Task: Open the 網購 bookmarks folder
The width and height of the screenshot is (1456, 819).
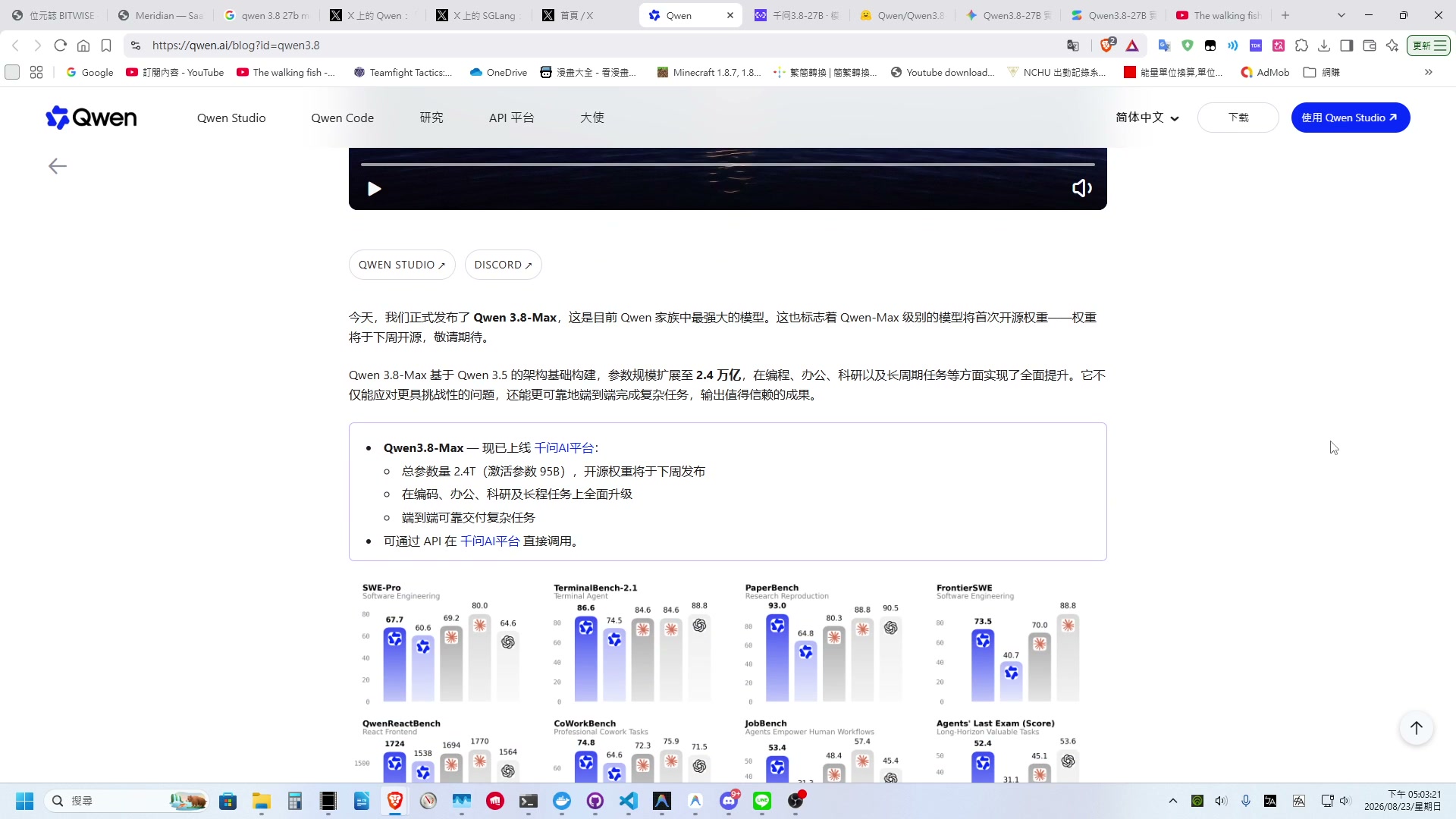Action: tap(1322, 72)
